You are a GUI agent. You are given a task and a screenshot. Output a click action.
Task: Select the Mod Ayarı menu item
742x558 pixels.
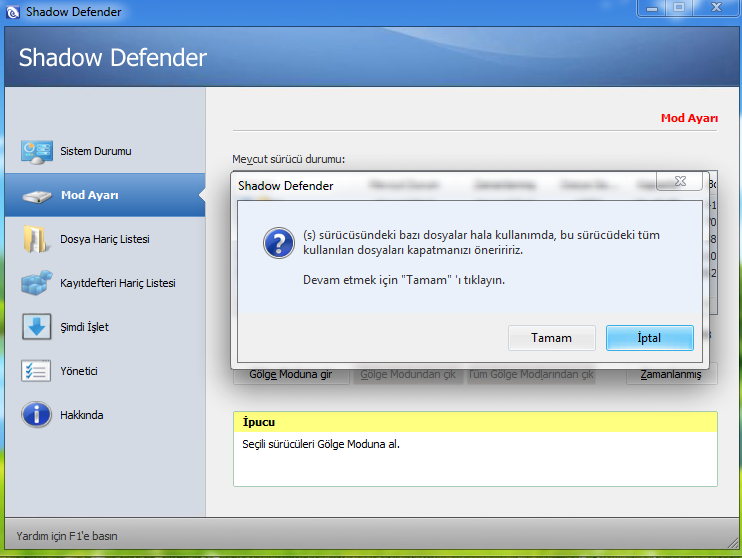point(105,195)
